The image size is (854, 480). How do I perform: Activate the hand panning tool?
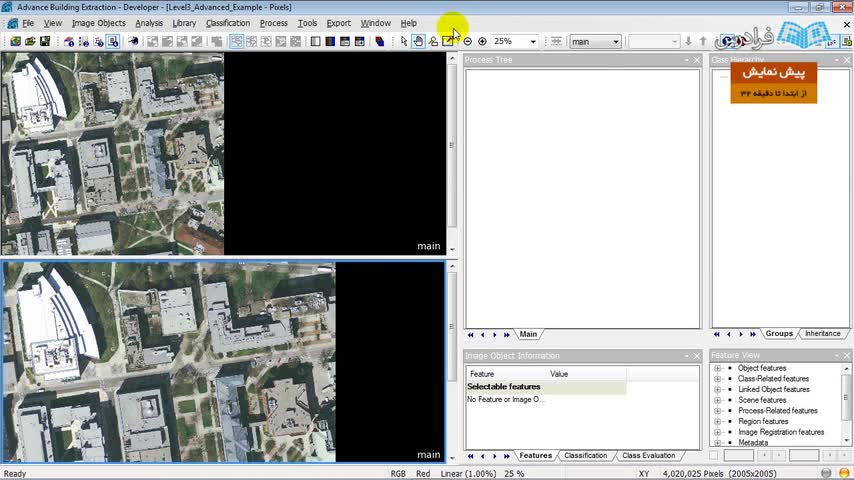(418, 41)
